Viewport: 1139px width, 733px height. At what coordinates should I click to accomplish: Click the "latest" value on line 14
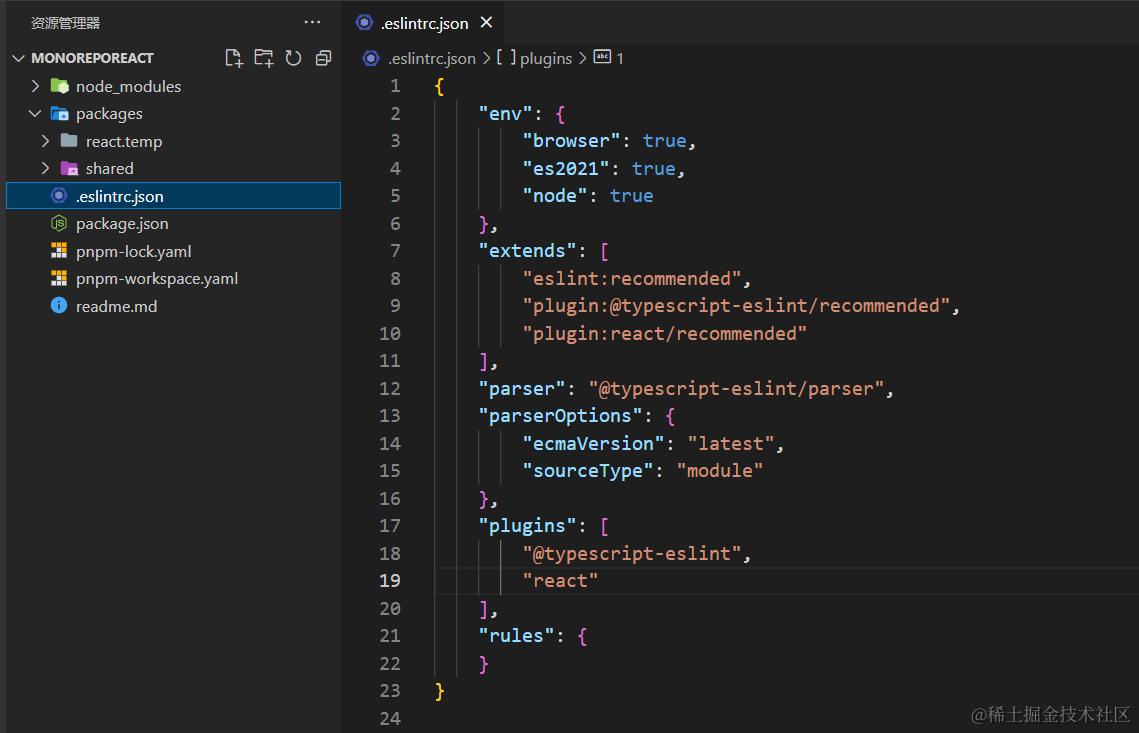[x=731, y=444]
